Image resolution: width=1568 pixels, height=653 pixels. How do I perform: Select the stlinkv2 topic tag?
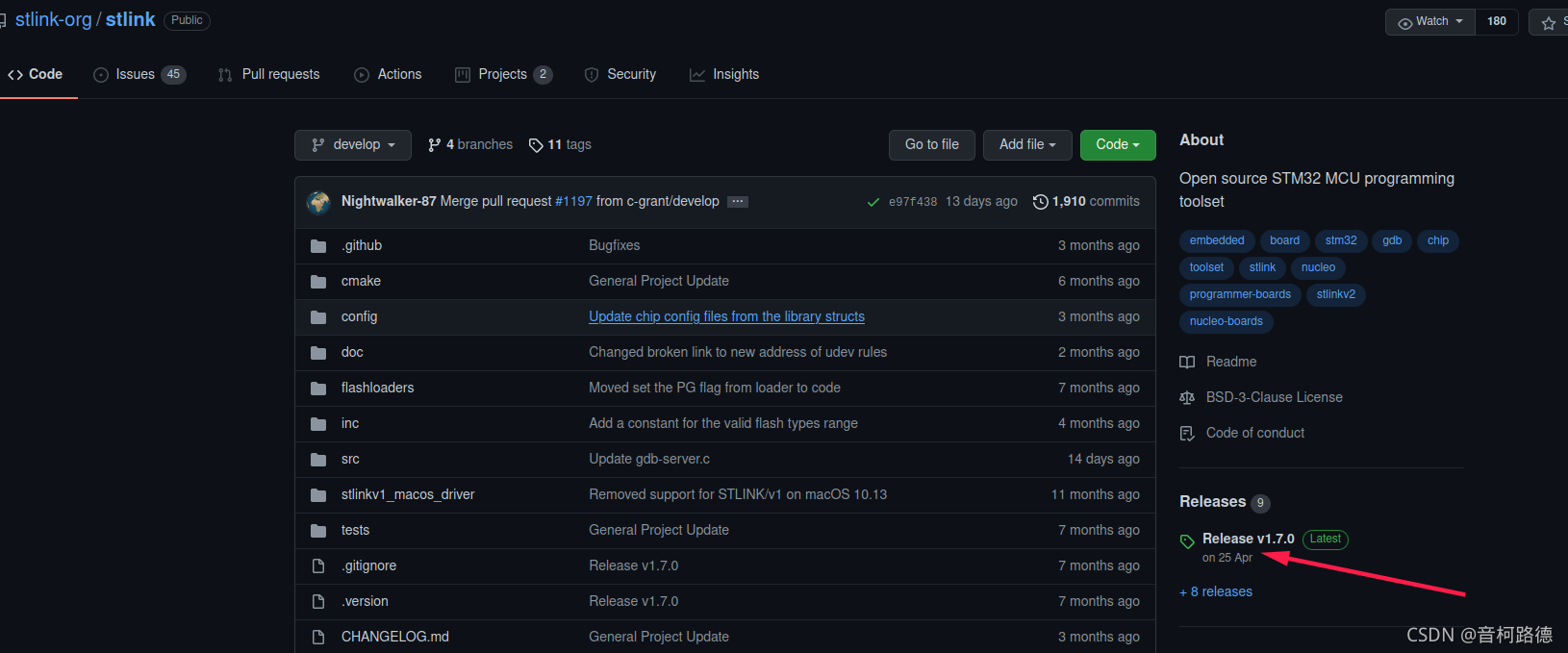(x=1335, y=295)
